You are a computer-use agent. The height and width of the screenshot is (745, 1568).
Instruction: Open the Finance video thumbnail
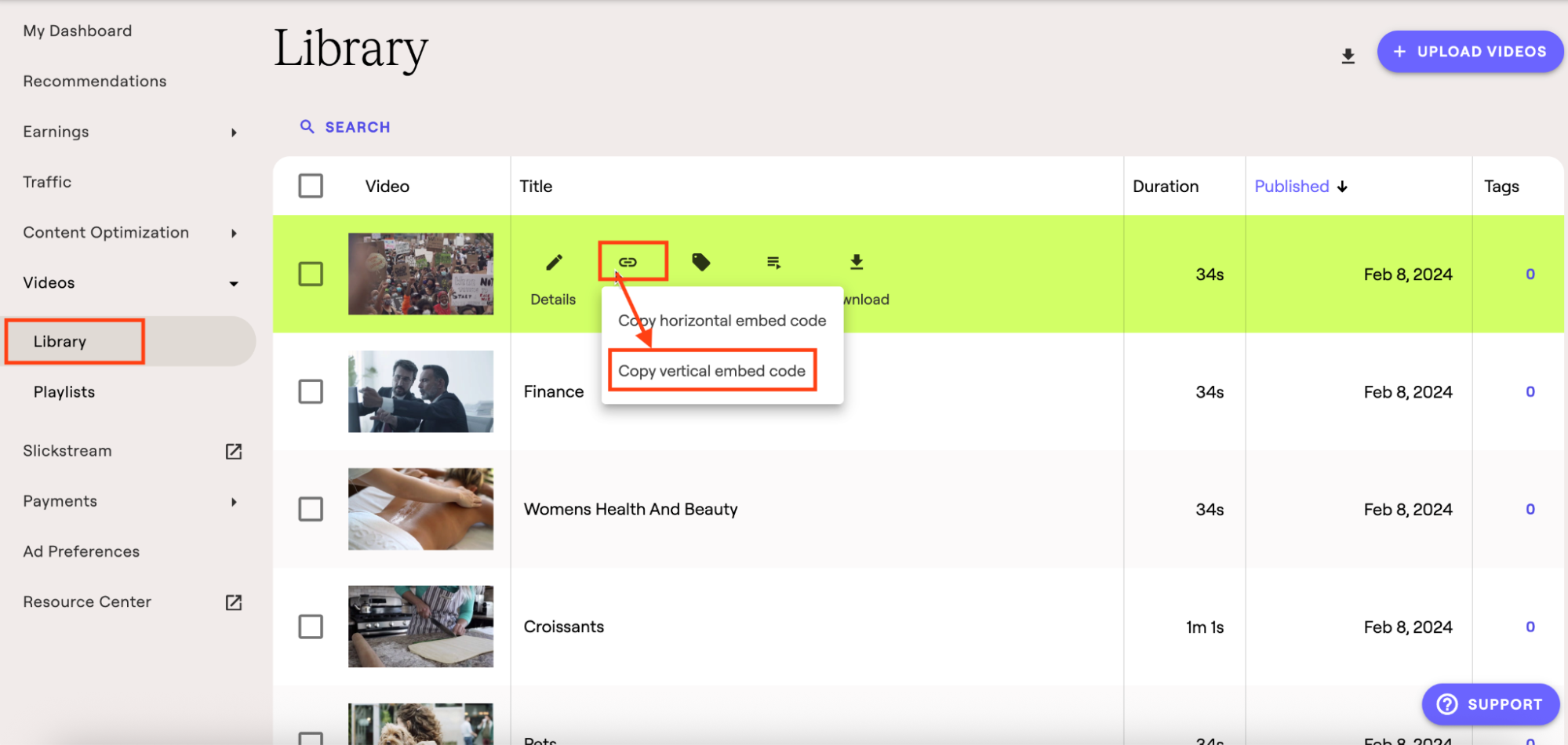pyautogui.click(x=421, y=391)
